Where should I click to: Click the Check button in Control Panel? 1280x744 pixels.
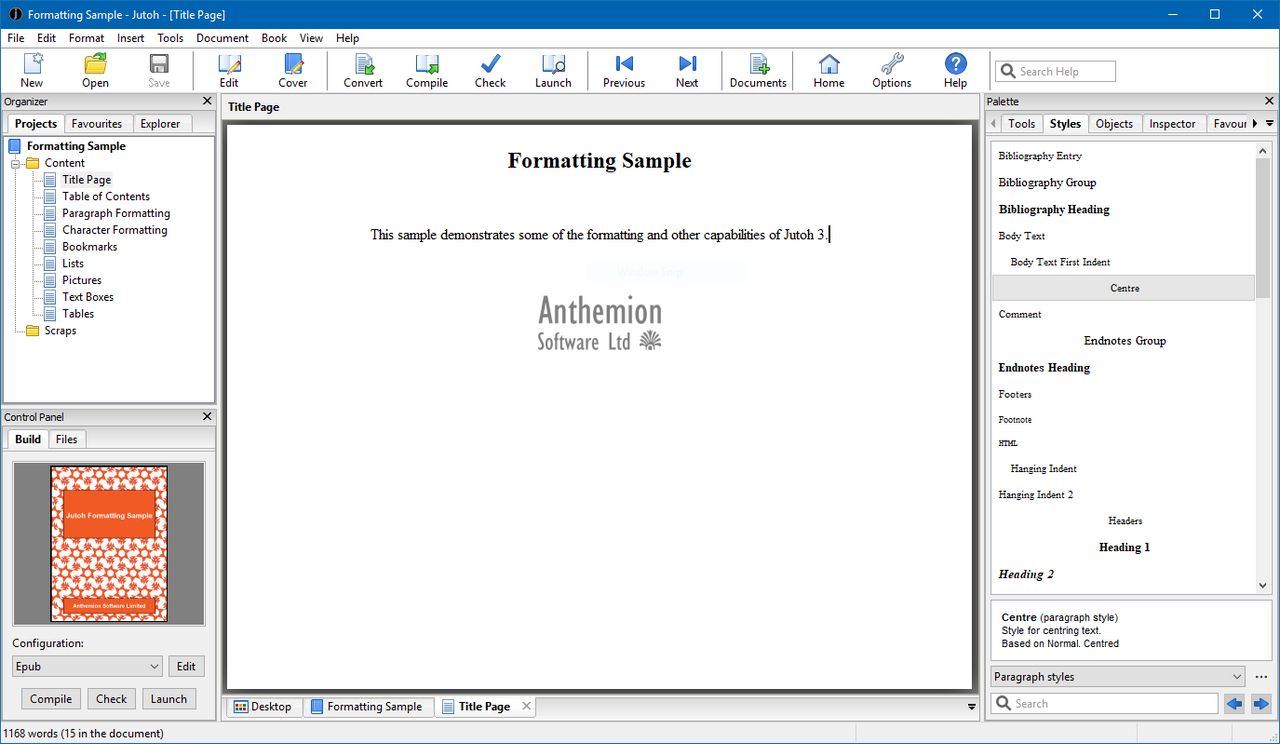click(x=112, y=699)
